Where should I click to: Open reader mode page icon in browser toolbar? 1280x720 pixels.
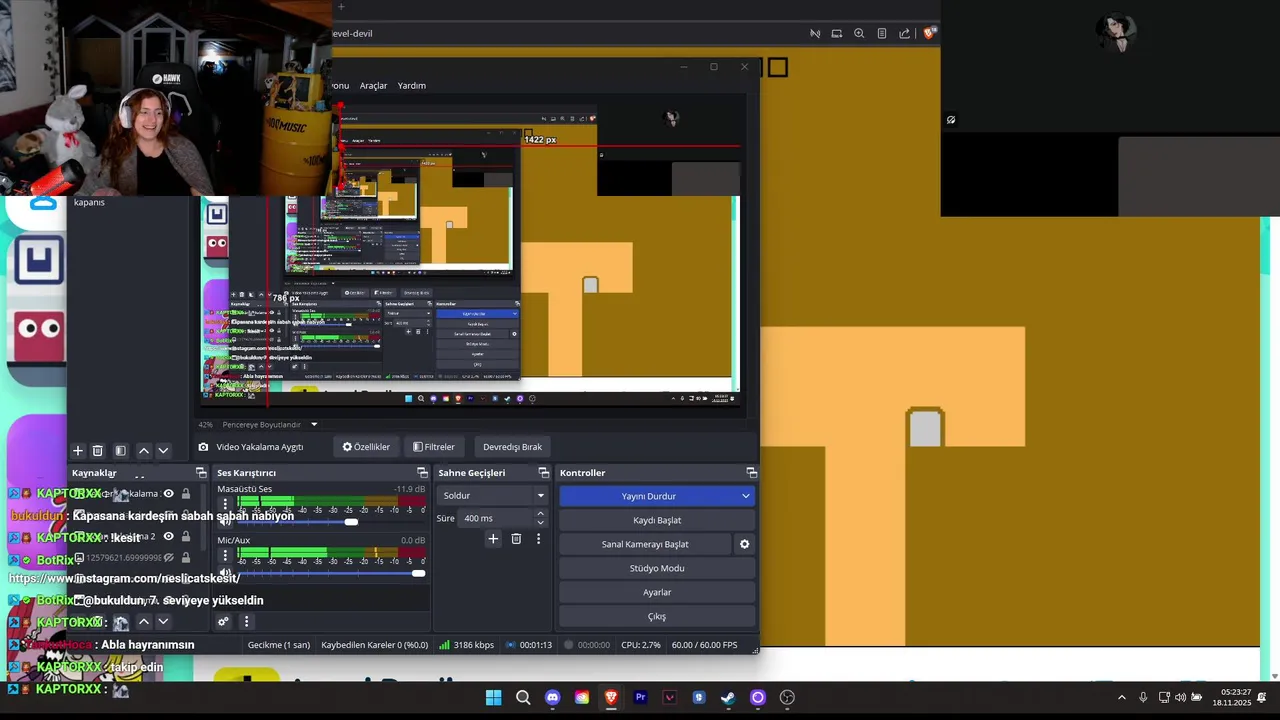881,33
